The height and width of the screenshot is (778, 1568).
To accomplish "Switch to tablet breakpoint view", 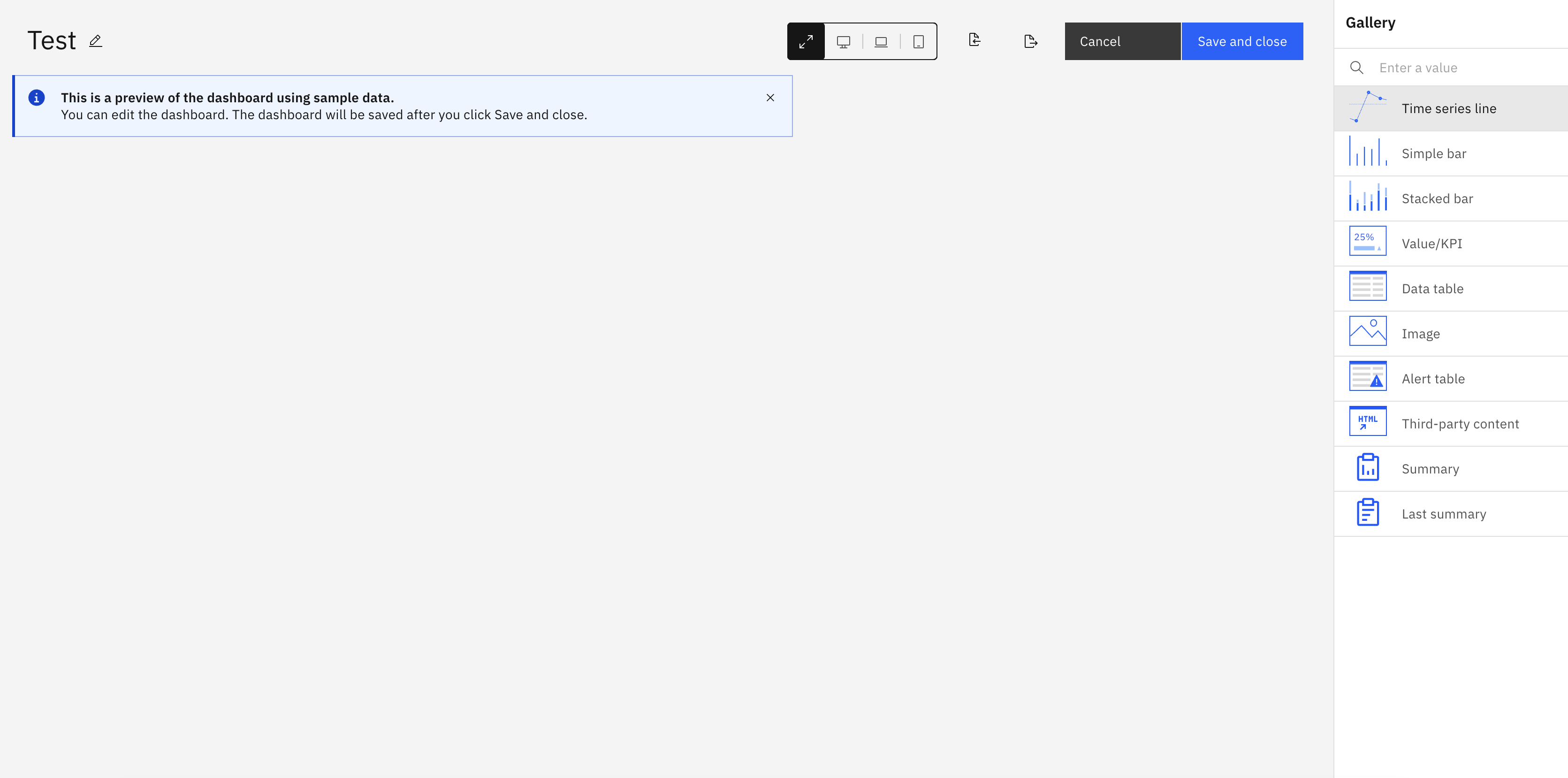I will pyautogui.click(x=919, y=41).
